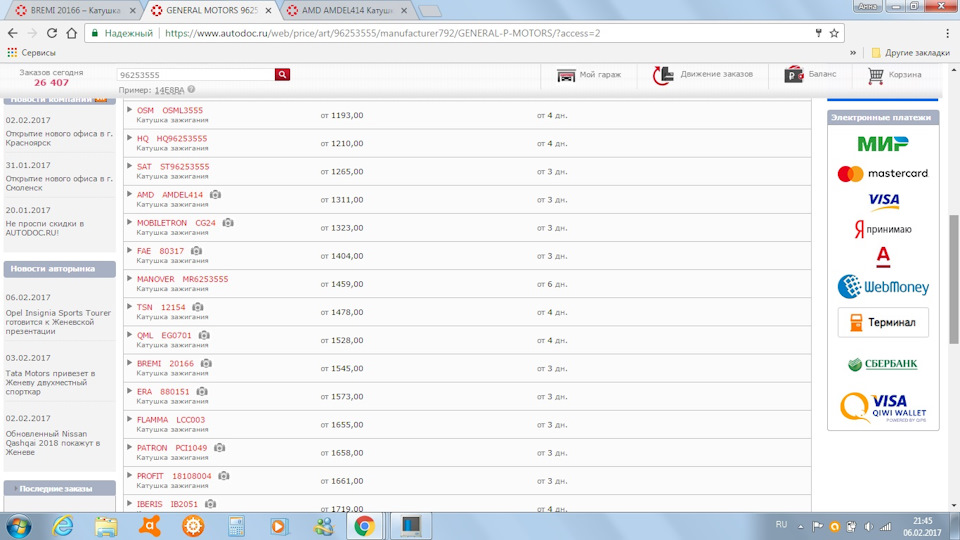
Task: Switch to BREMI 20166 browser tab
Action: click(75, 10)
